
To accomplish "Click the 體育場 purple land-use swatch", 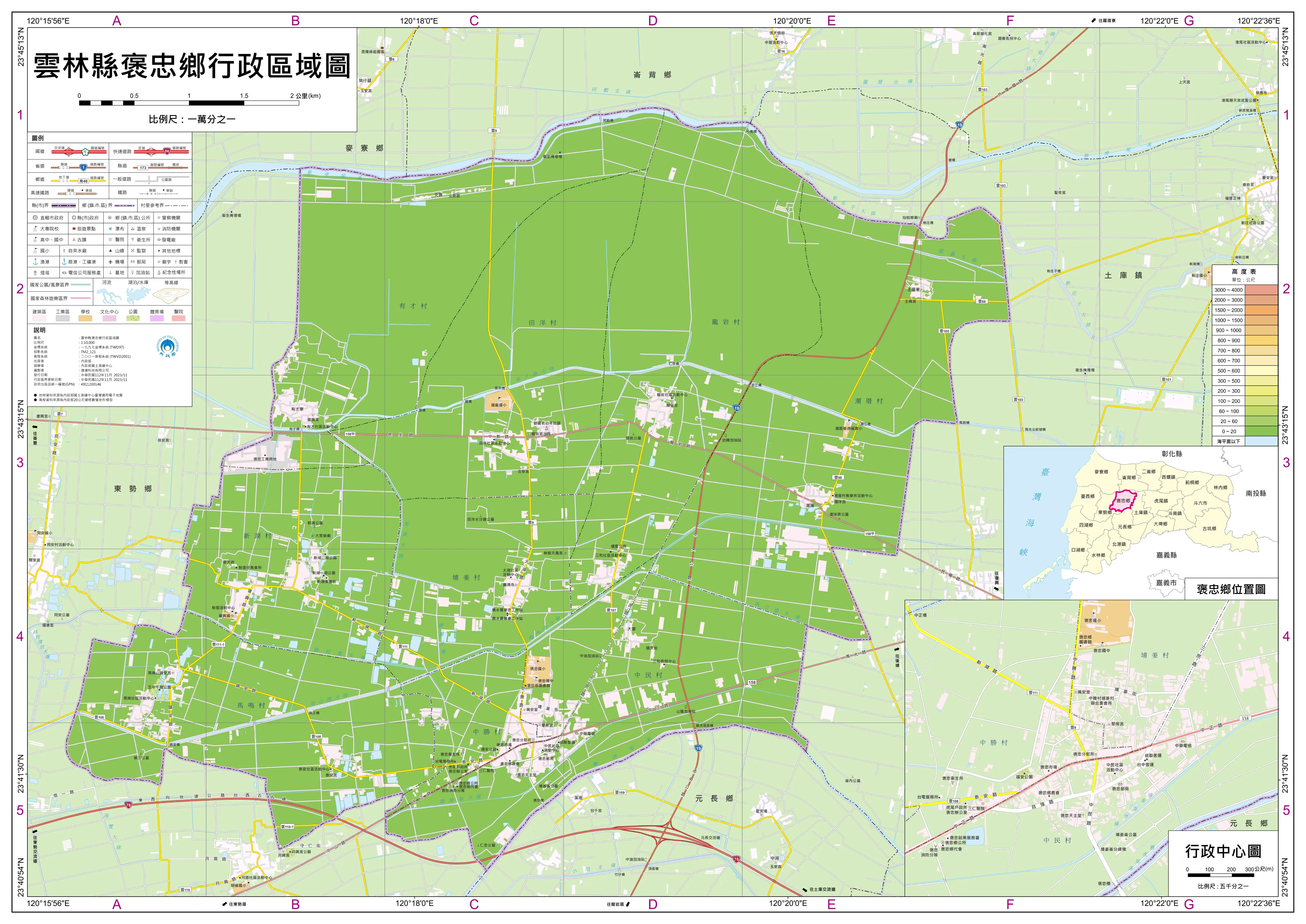I will point(157,318).
